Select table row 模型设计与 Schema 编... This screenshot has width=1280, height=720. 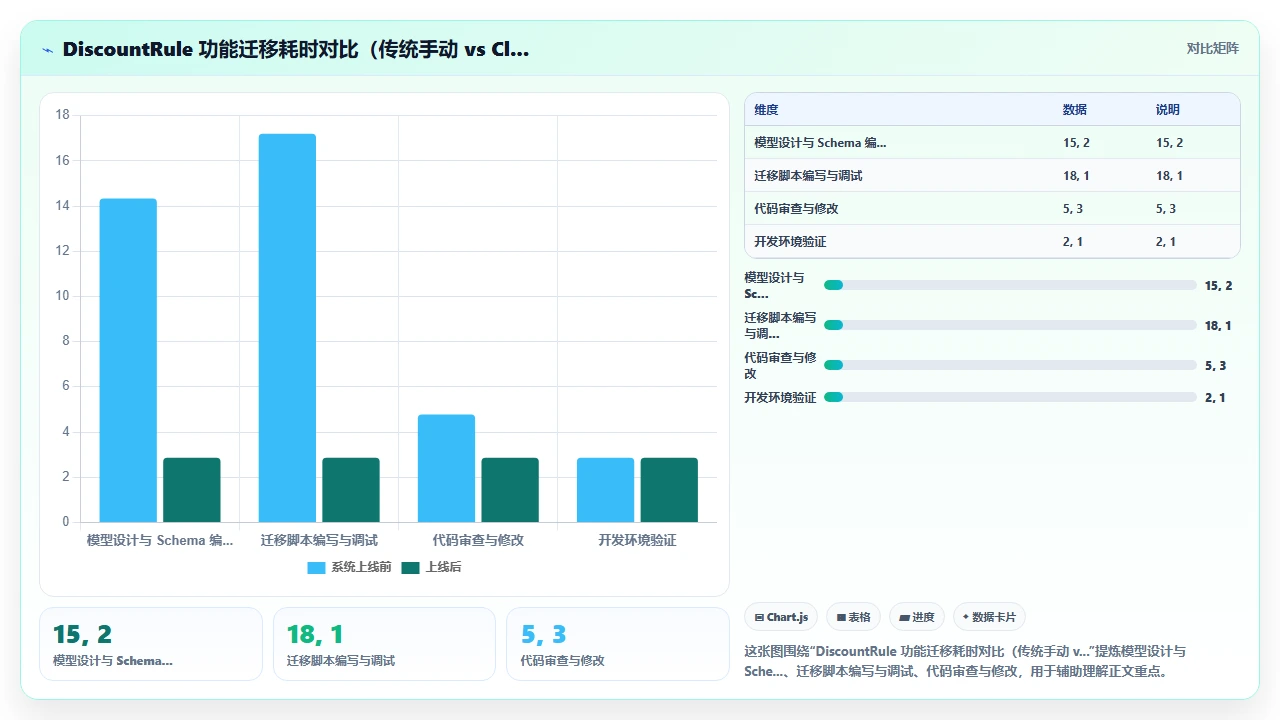[992, 143]
